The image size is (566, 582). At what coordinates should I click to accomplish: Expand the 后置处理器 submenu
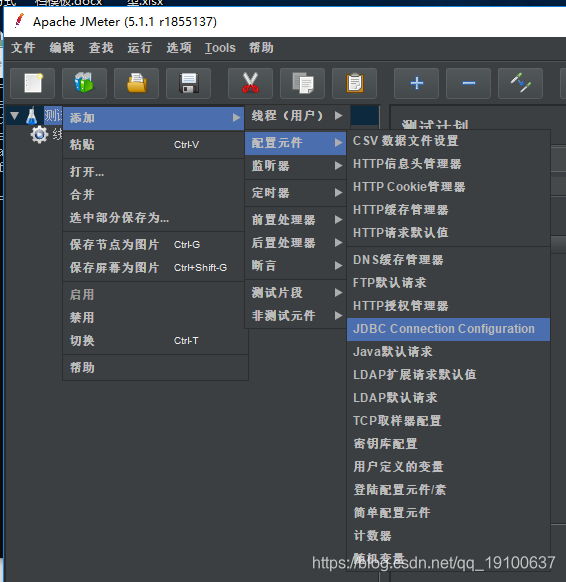296,243
